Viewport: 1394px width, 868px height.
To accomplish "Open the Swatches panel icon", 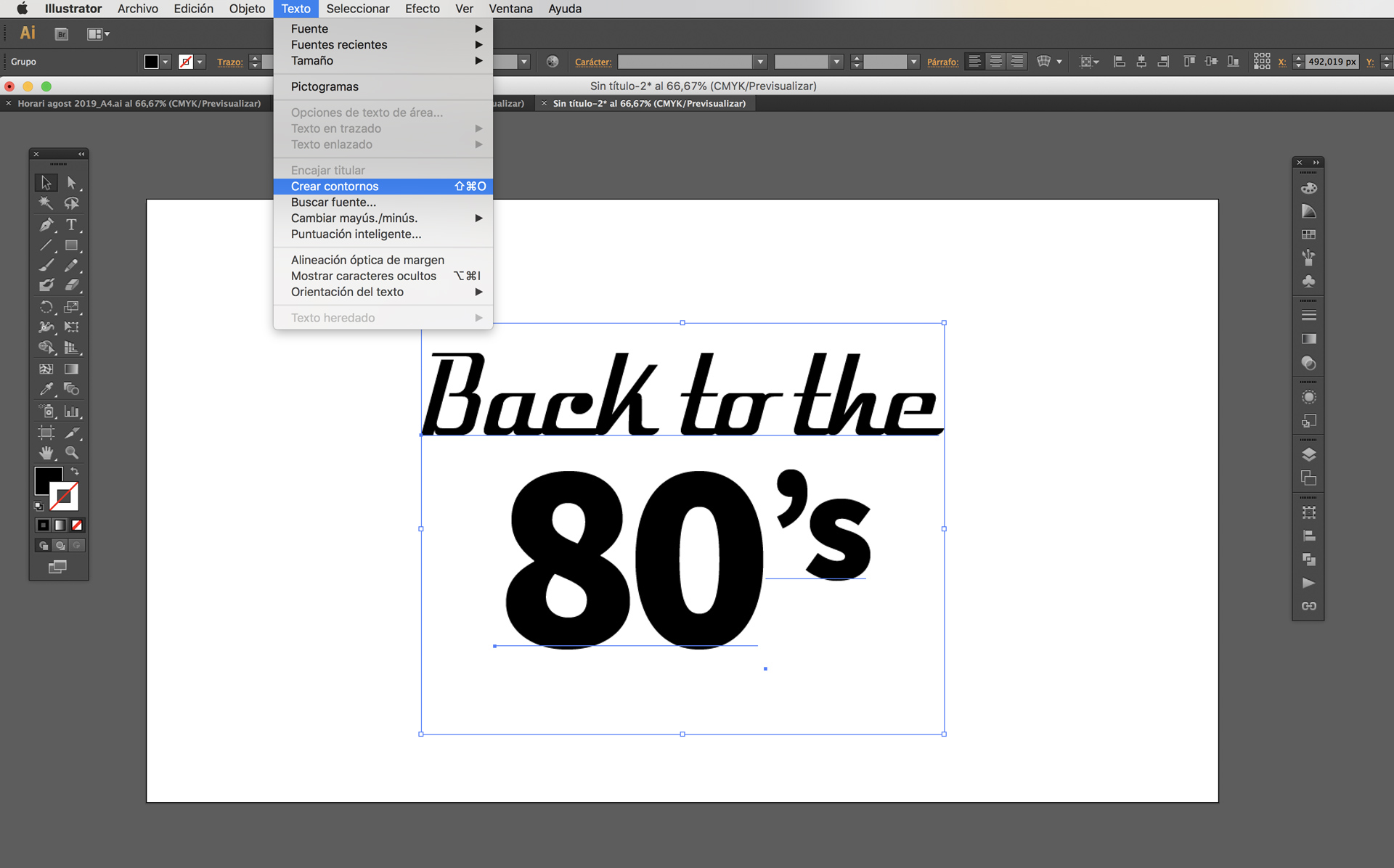I will (1308, 234).
